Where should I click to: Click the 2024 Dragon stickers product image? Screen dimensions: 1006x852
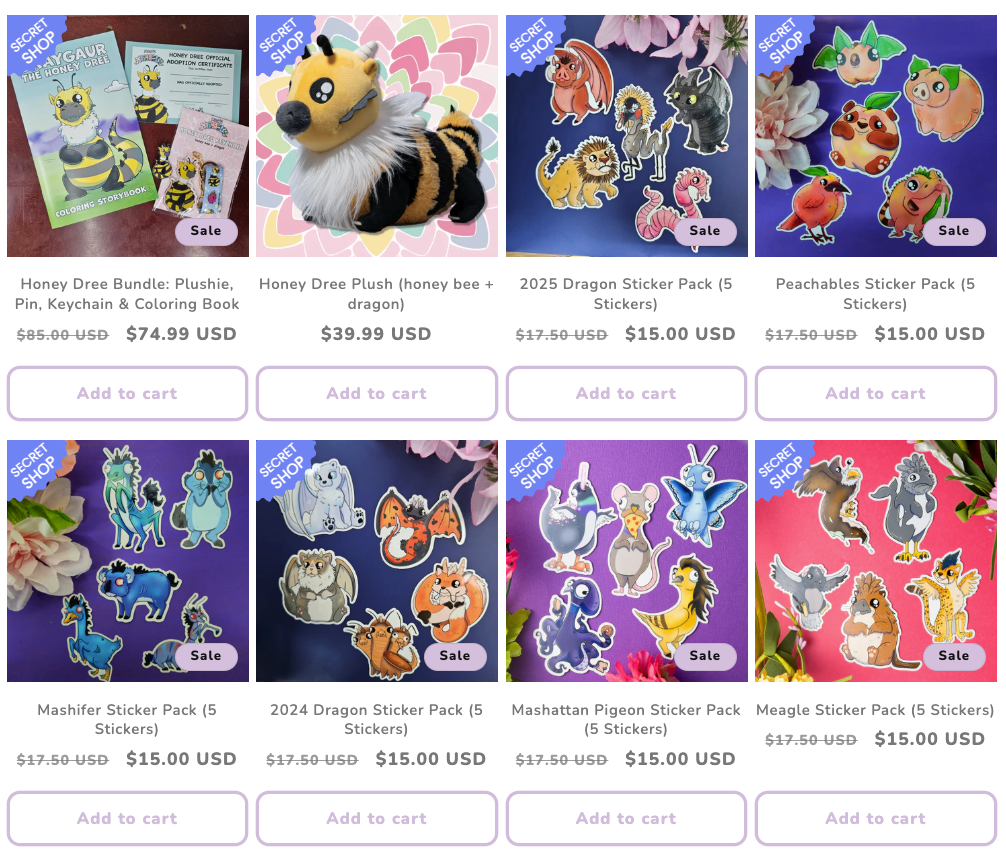[377, 561]
